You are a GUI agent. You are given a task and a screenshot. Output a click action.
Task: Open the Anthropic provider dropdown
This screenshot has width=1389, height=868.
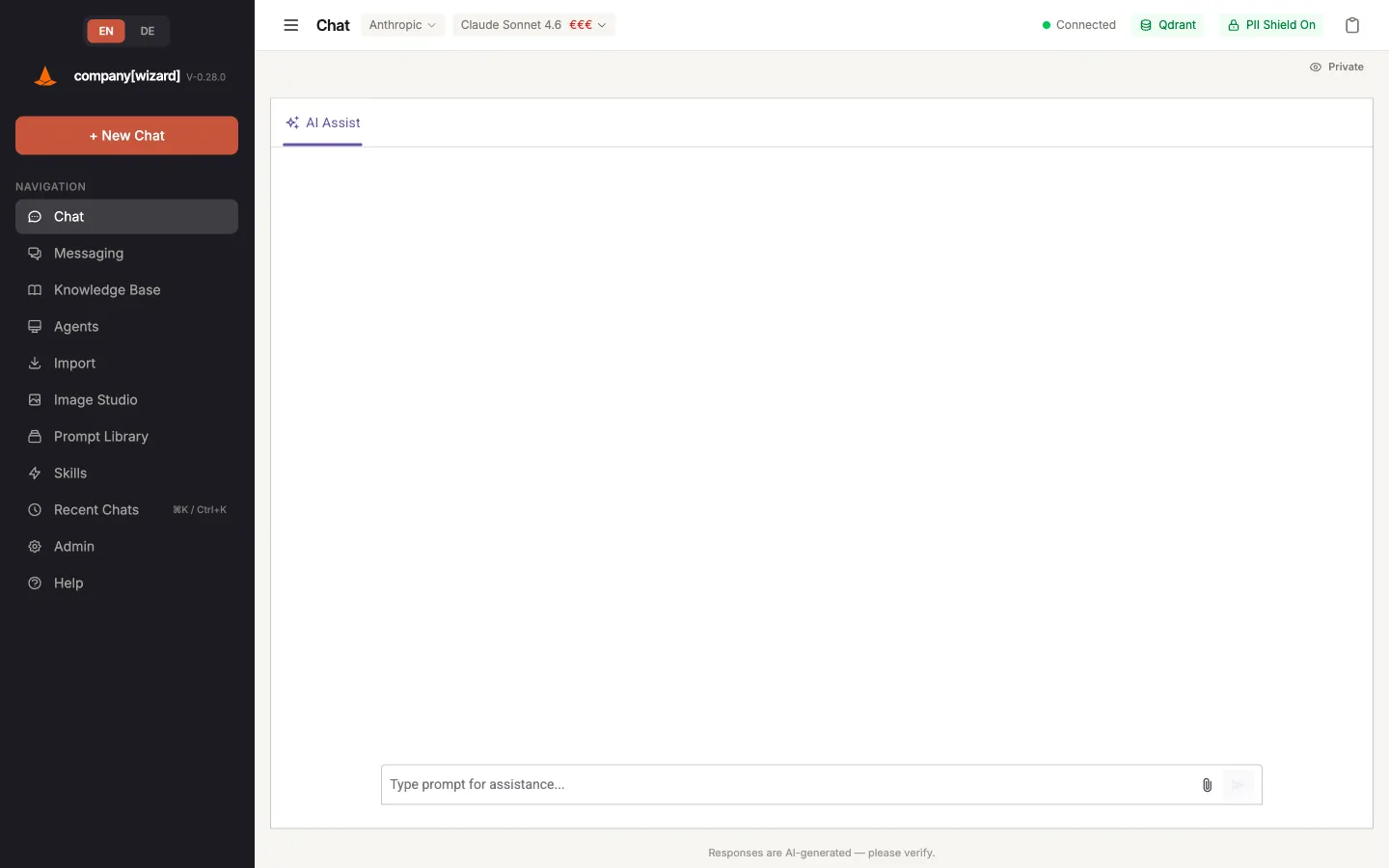pyautogui.click(x=402, y=25)
